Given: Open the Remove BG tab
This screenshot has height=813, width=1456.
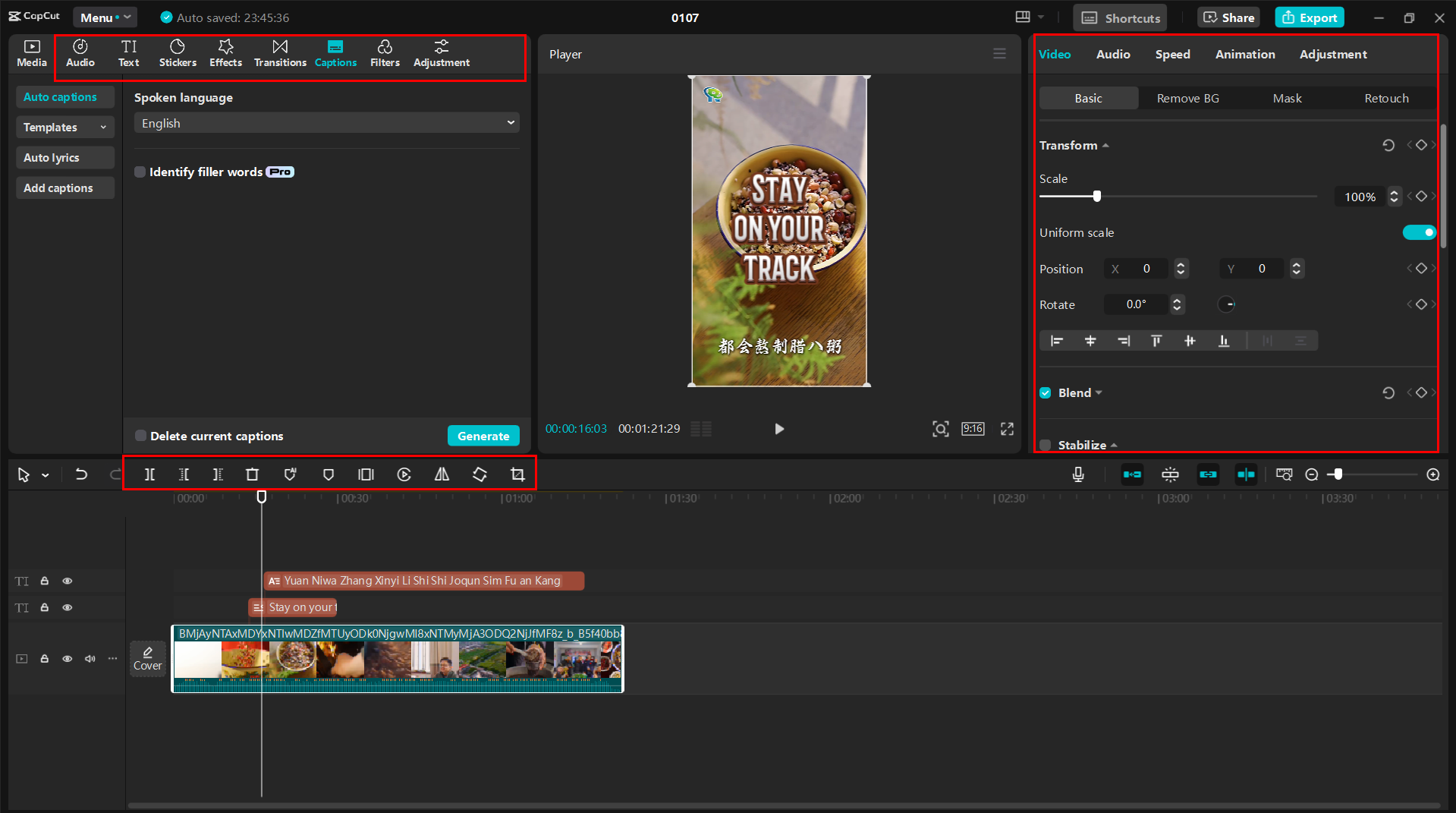Looking at the screenshot, I should [x=1187, y=98].
